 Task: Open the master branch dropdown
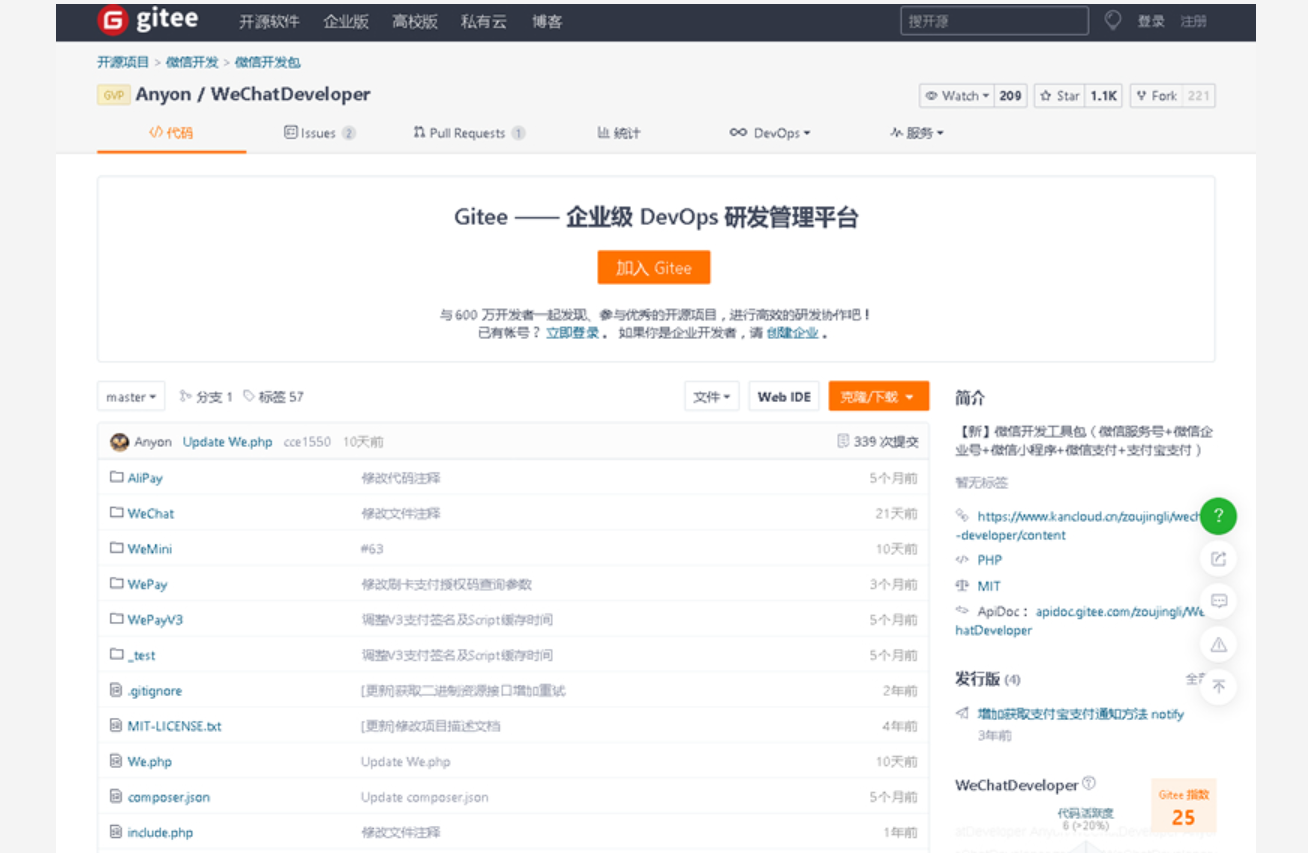pyautogui.click(x=131, y=397)
